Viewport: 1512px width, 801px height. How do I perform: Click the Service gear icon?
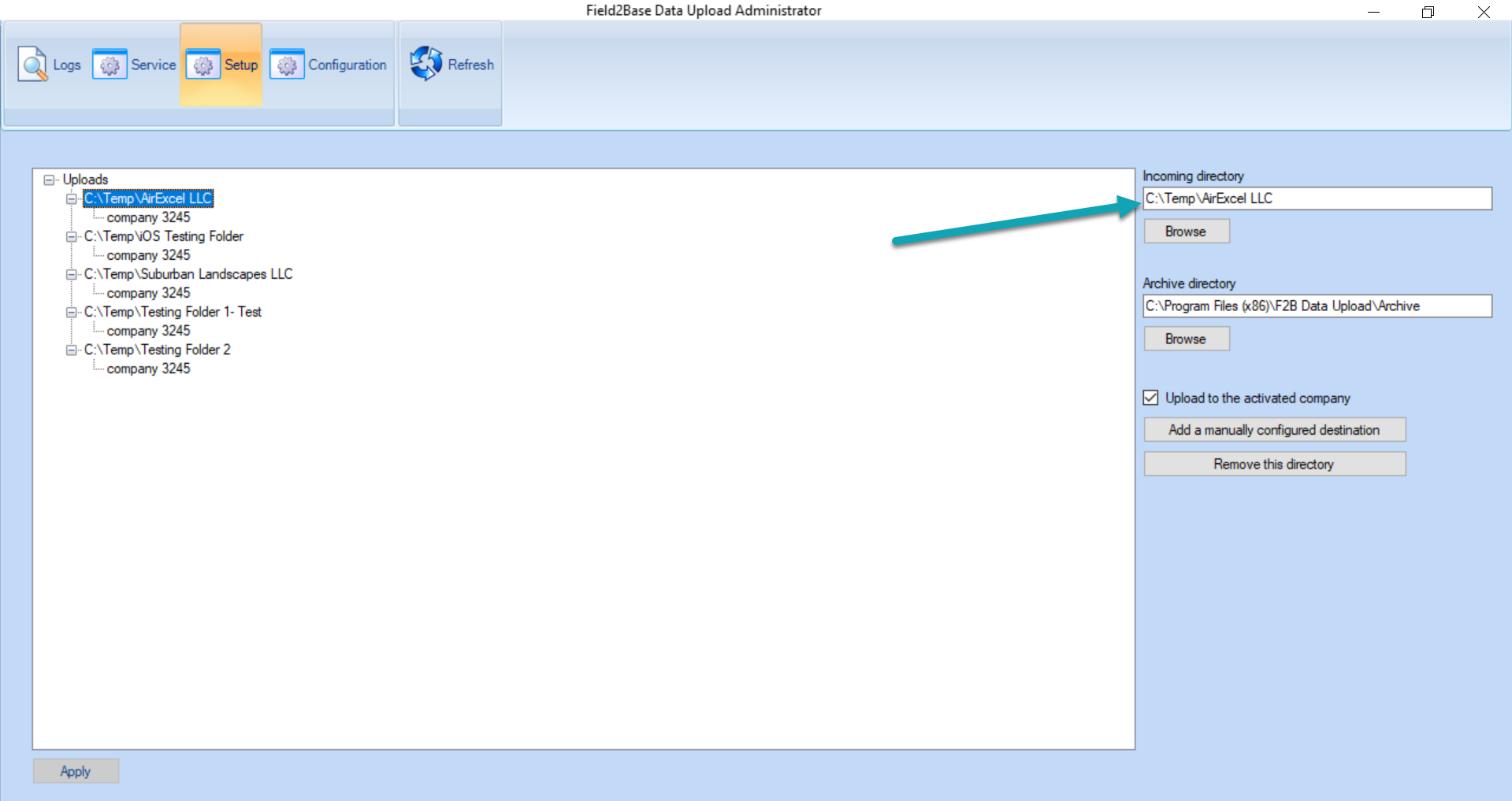110,65
